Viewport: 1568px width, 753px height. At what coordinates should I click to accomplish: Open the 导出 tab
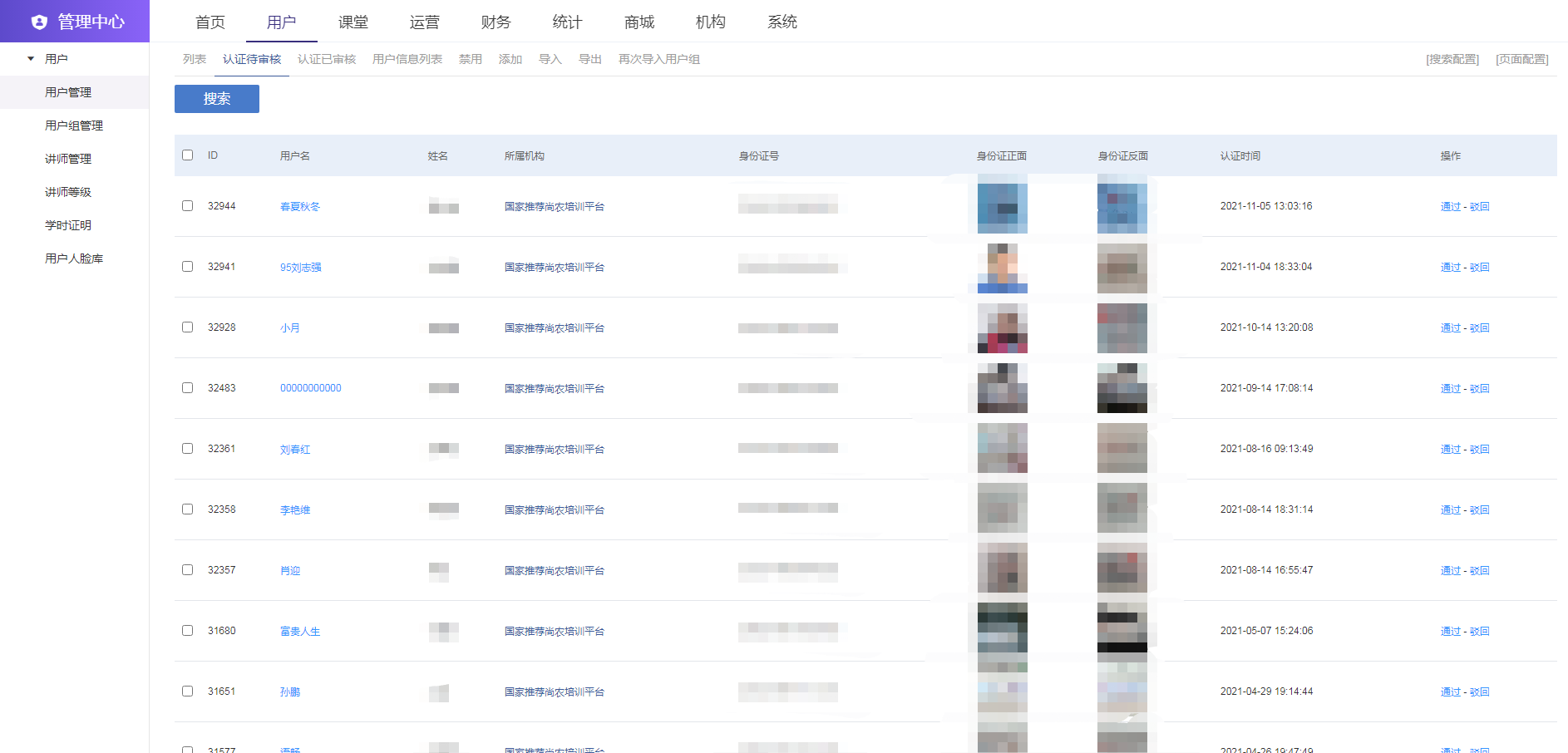click(590, 59)
